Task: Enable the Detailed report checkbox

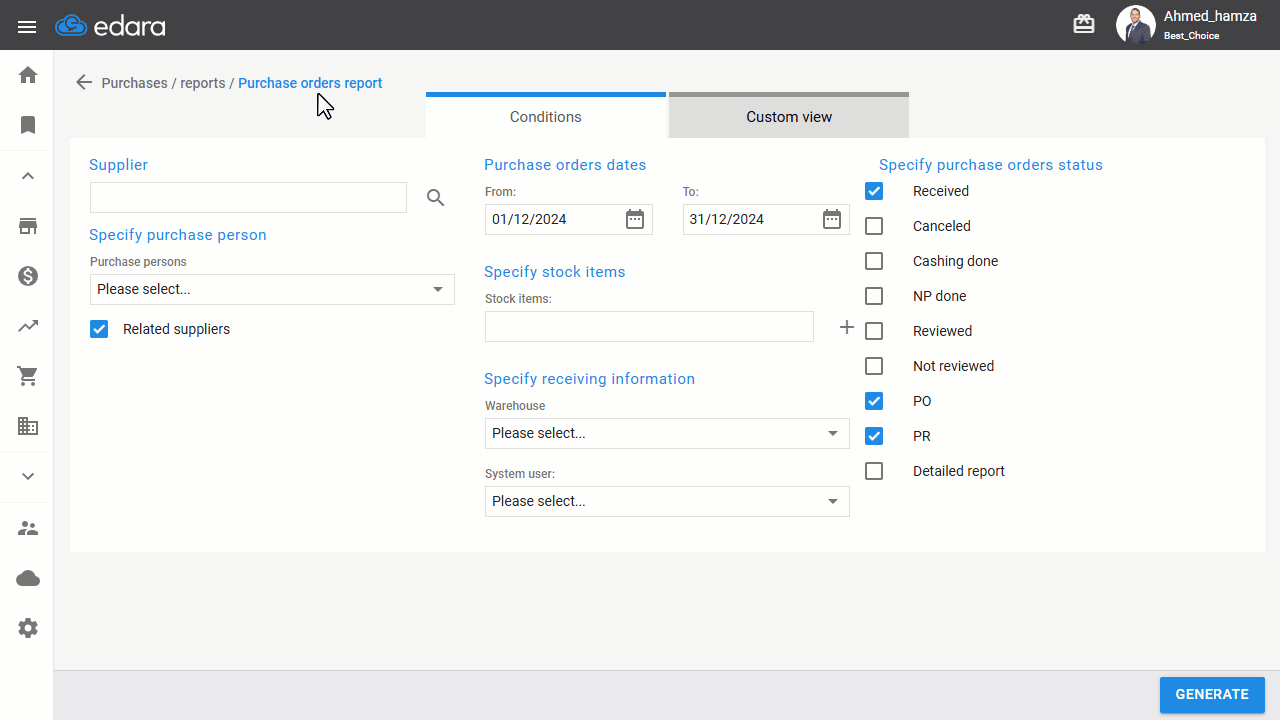Action: (x=874, y=471)
